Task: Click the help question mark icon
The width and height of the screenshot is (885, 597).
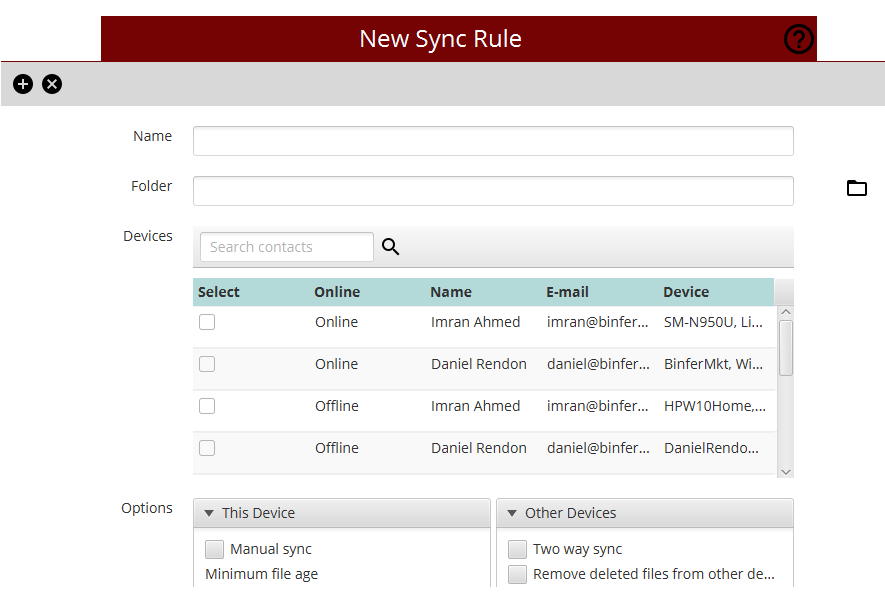Action: tap(799, 39)
